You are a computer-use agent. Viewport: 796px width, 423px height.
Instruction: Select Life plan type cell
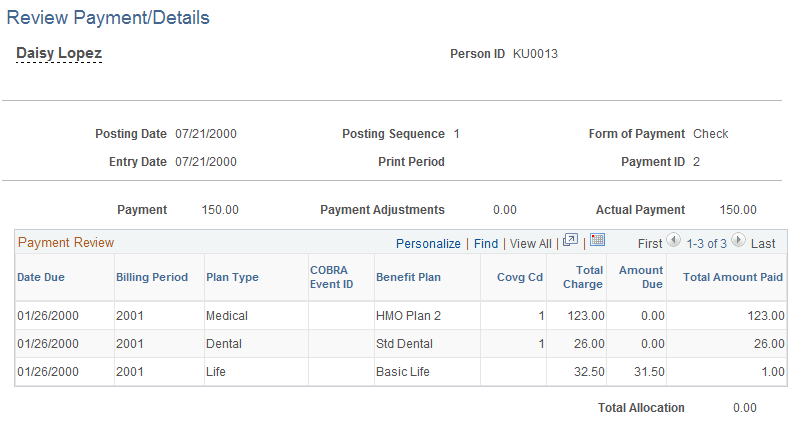pyautogui.click(x=216, y=372)
